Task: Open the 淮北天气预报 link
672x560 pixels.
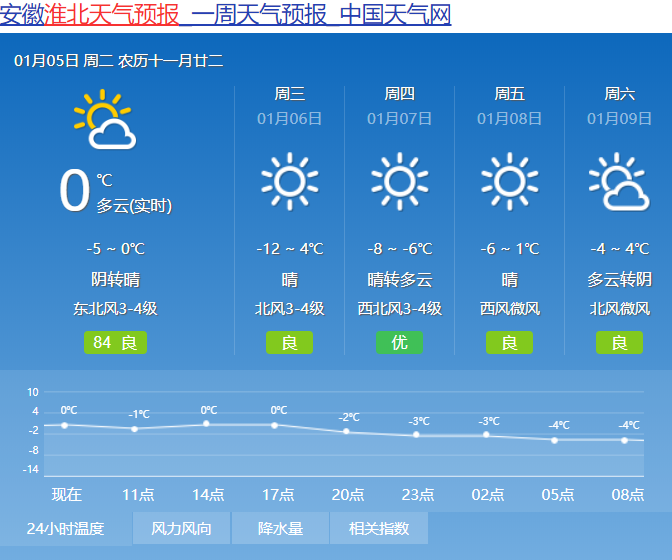Action: (112, 15)
